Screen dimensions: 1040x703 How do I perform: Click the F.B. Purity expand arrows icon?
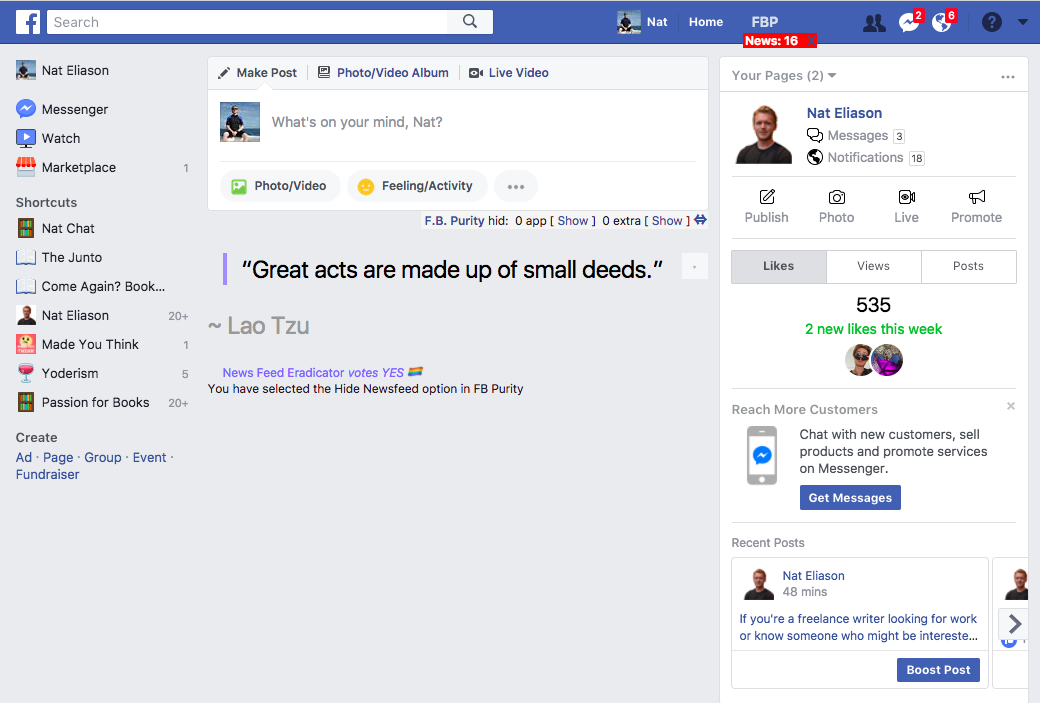click(x=700, y=220)
